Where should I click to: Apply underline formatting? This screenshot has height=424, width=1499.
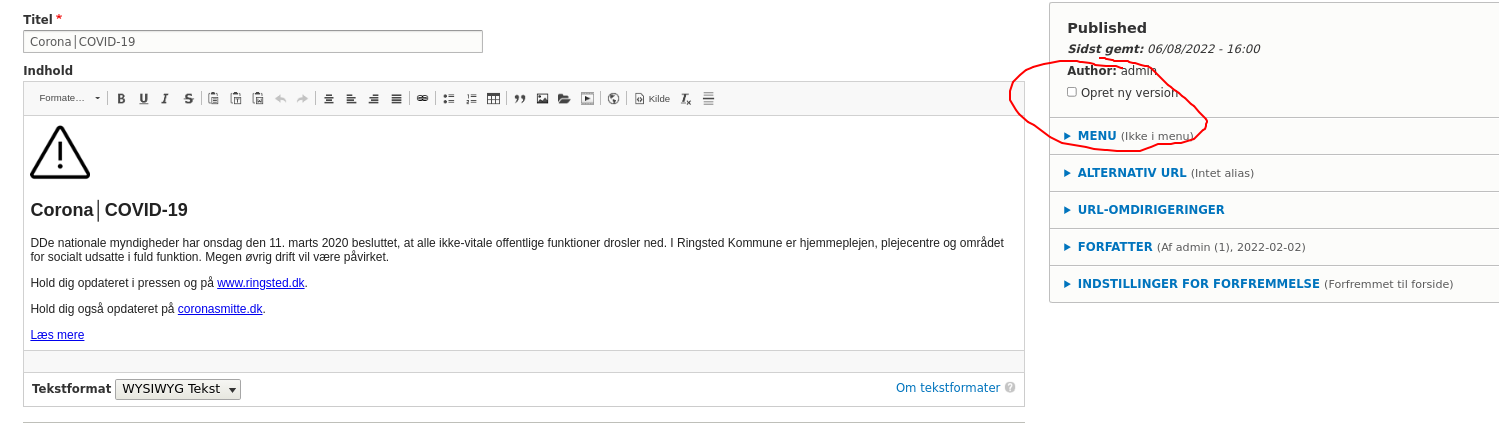(144, 99)
